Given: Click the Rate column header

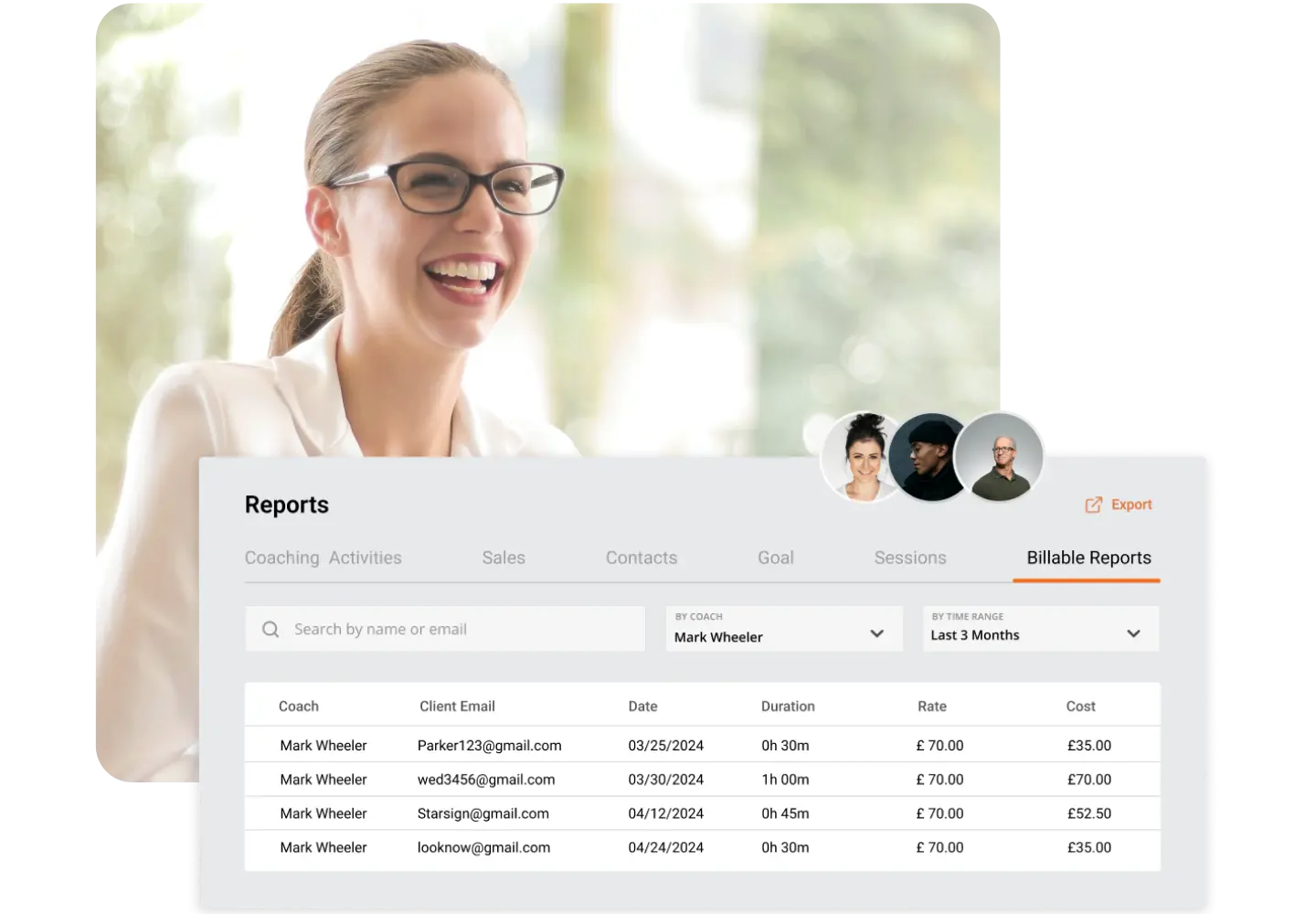Looking at the screenshot, I should point(932,707).
